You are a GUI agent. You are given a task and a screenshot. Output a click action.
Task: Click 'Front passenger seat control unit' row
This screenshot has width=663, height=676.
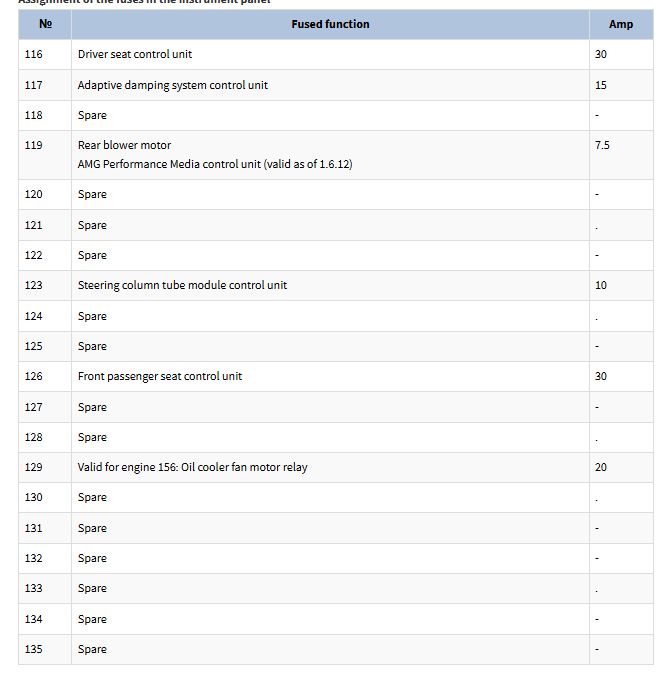336,376
